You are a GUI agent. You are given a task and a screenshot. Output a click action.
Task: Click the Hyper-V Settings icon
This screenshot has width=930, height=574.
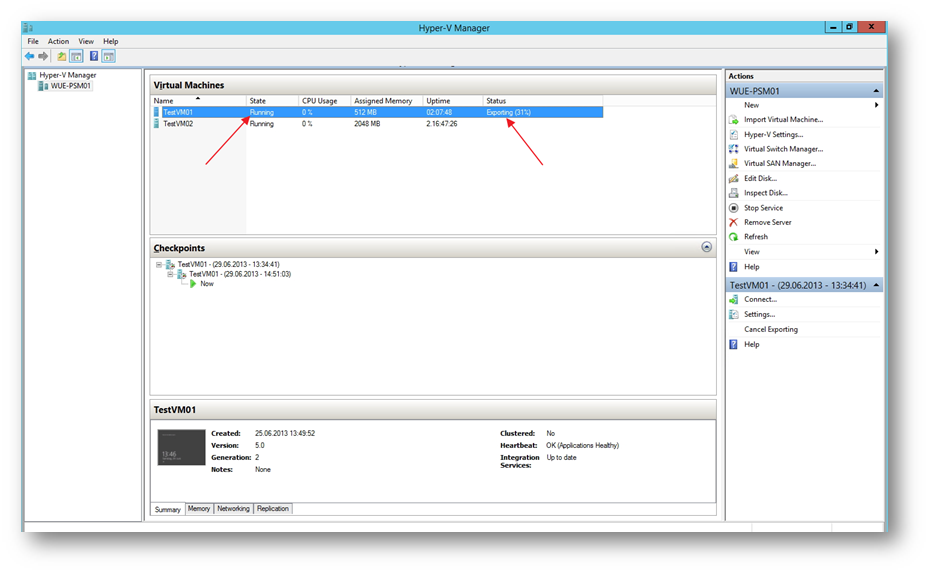coord(734,135)
